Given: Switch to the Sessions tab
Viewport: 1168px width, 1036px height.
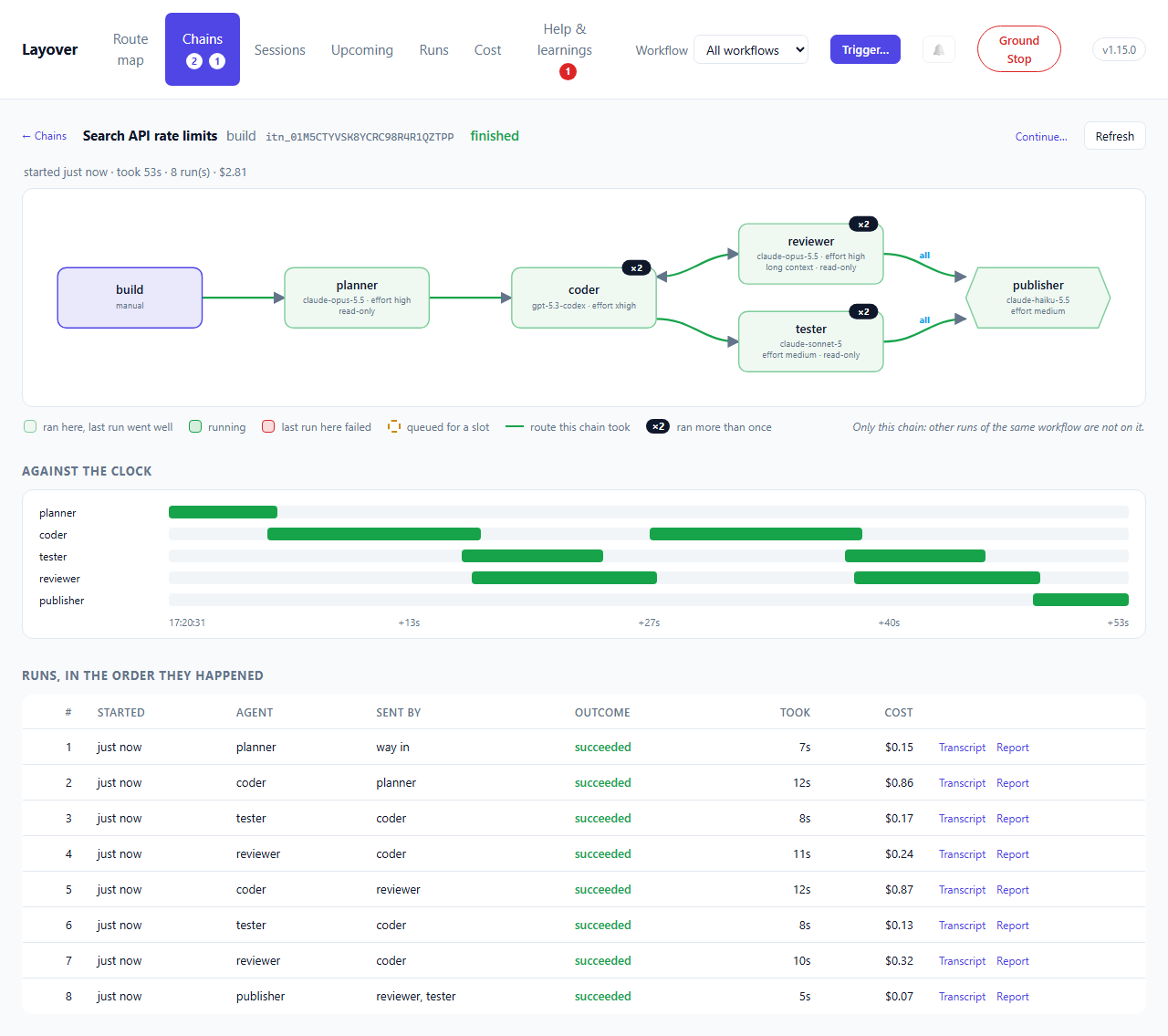Looking at the screenshot, I should [x=280, y=49].
